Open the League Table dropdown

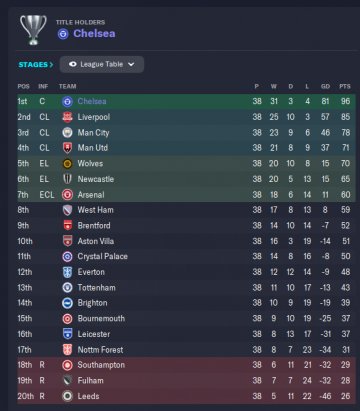[x=102, y=64]
